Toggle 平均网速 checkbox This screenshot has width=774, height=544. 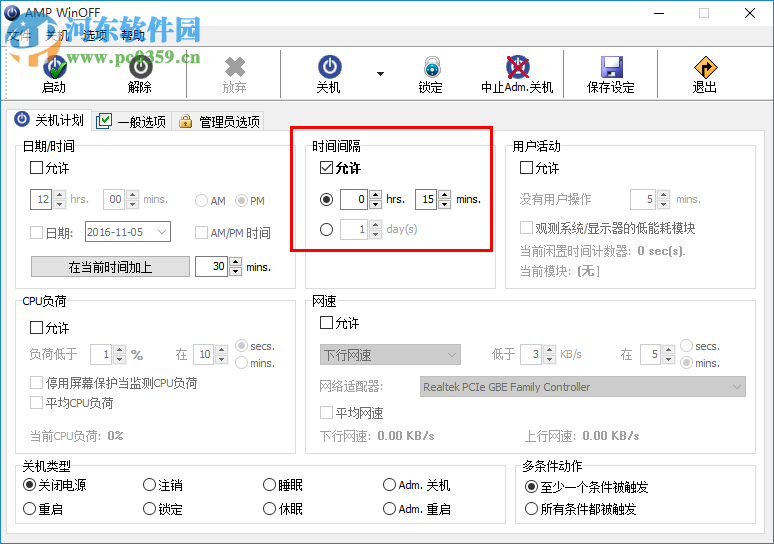pyautogui.click(x=326, y=412)
